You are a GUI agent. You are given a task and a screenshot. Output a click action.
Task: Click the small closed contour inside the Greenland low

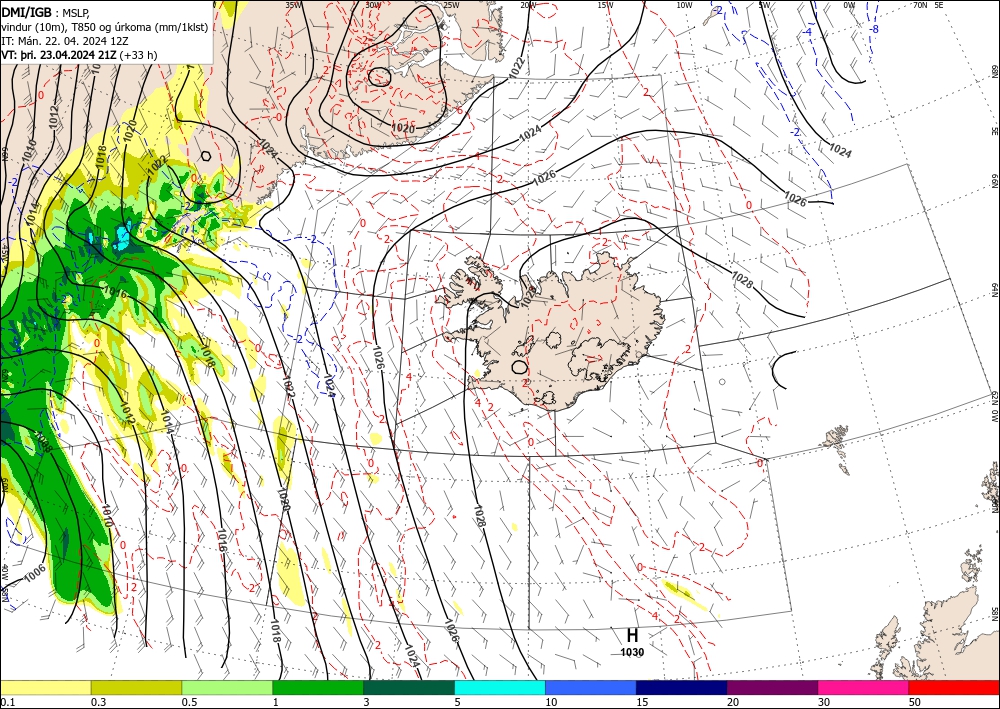pyautogui.click(x=379, y=77)
